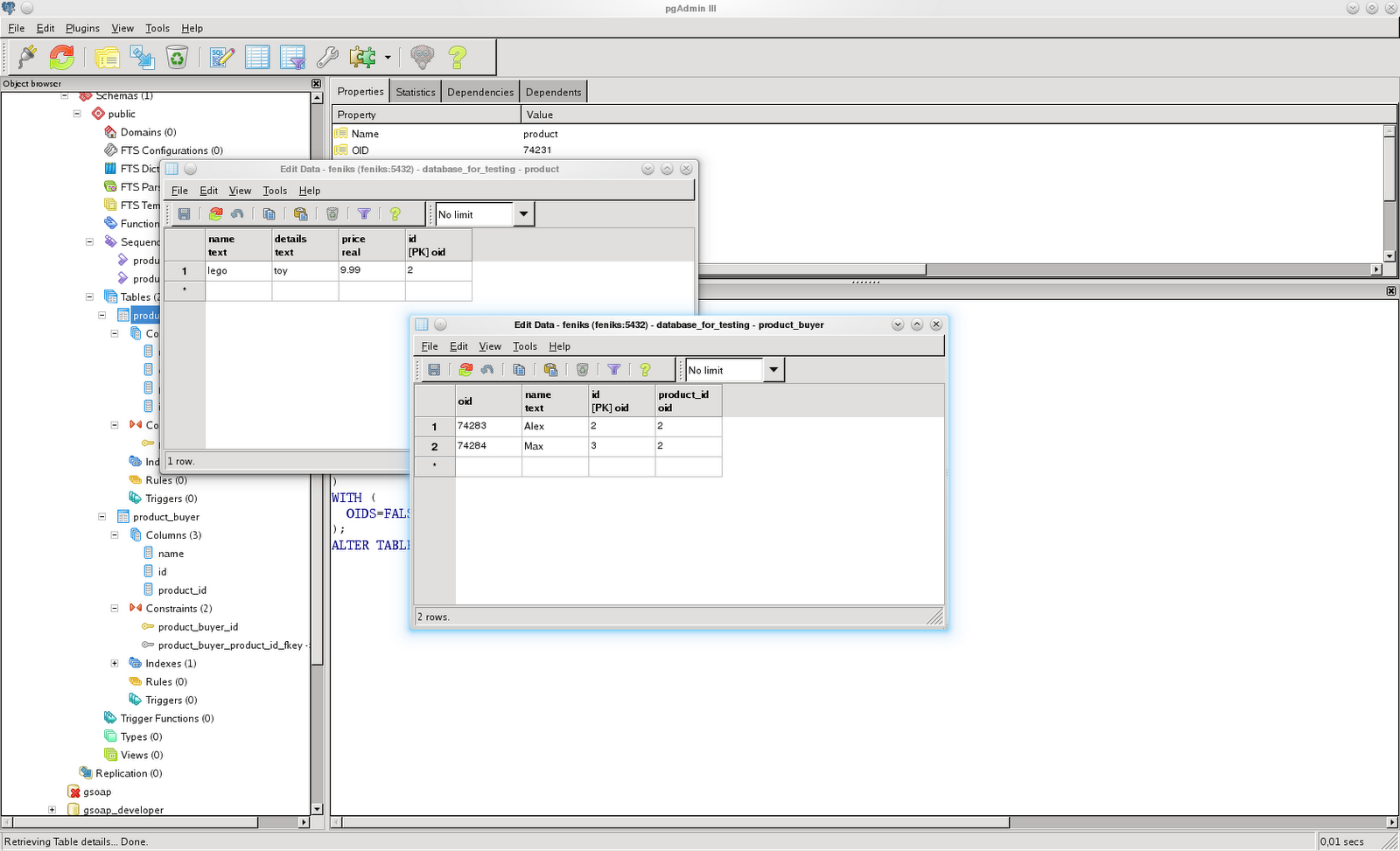Open help in product_buyer edit window
1400x851 pixels.
tap(646, 370)
